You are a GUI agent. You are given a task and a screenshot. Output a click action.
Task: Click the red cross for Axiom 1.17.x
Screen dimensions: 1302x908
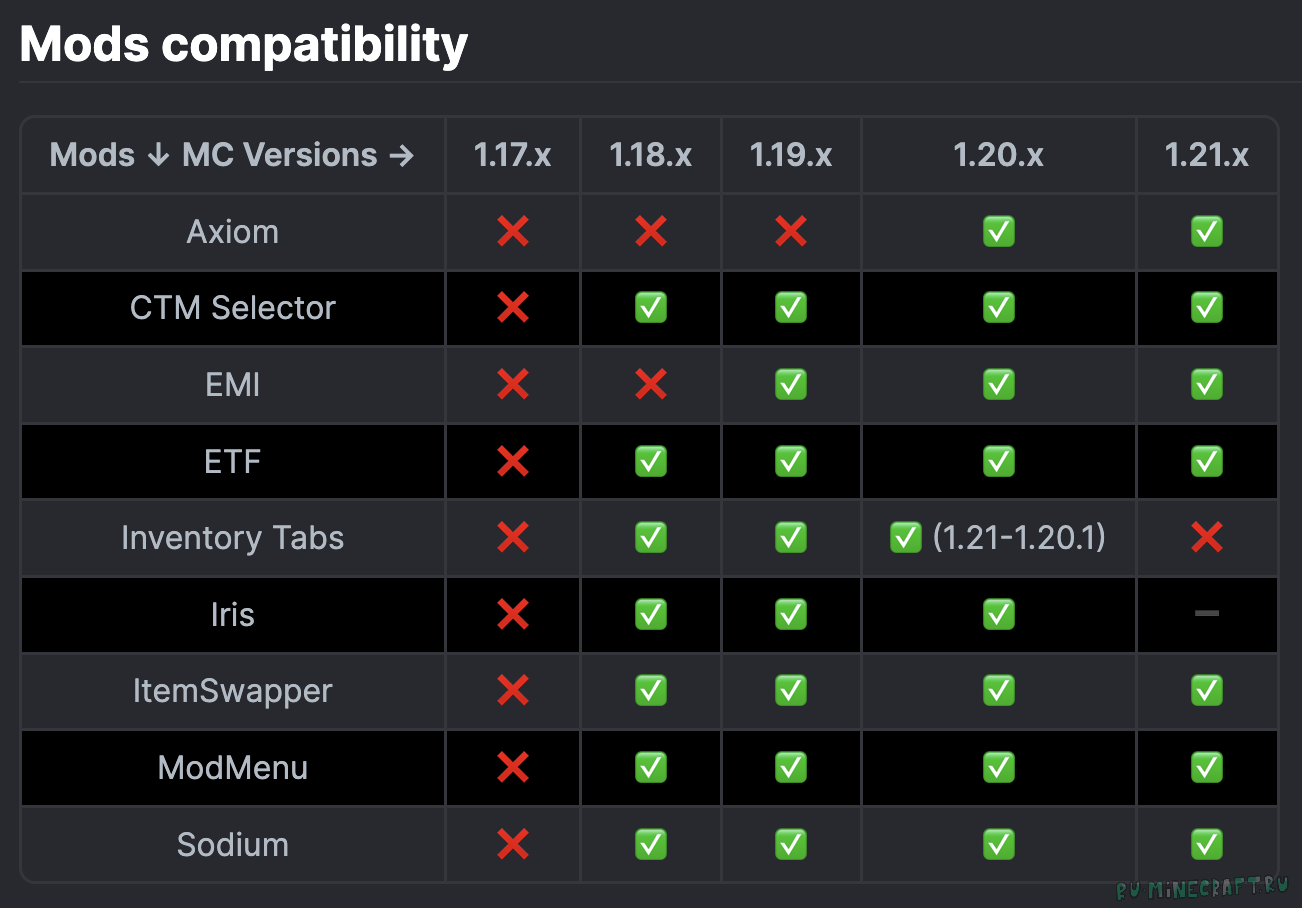point(513,232)
